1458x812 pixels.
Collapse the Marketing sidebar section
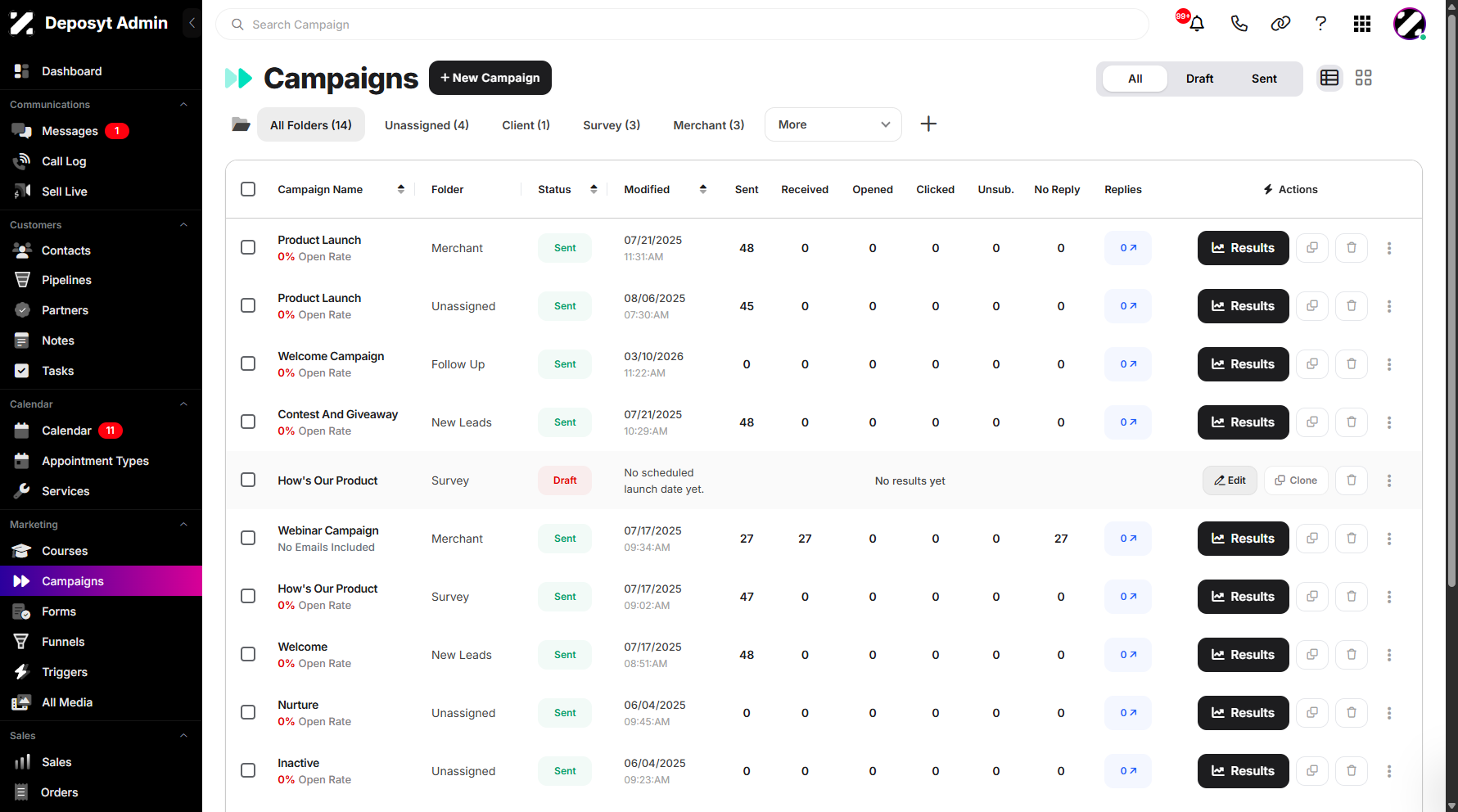click(x=183, y=525)
